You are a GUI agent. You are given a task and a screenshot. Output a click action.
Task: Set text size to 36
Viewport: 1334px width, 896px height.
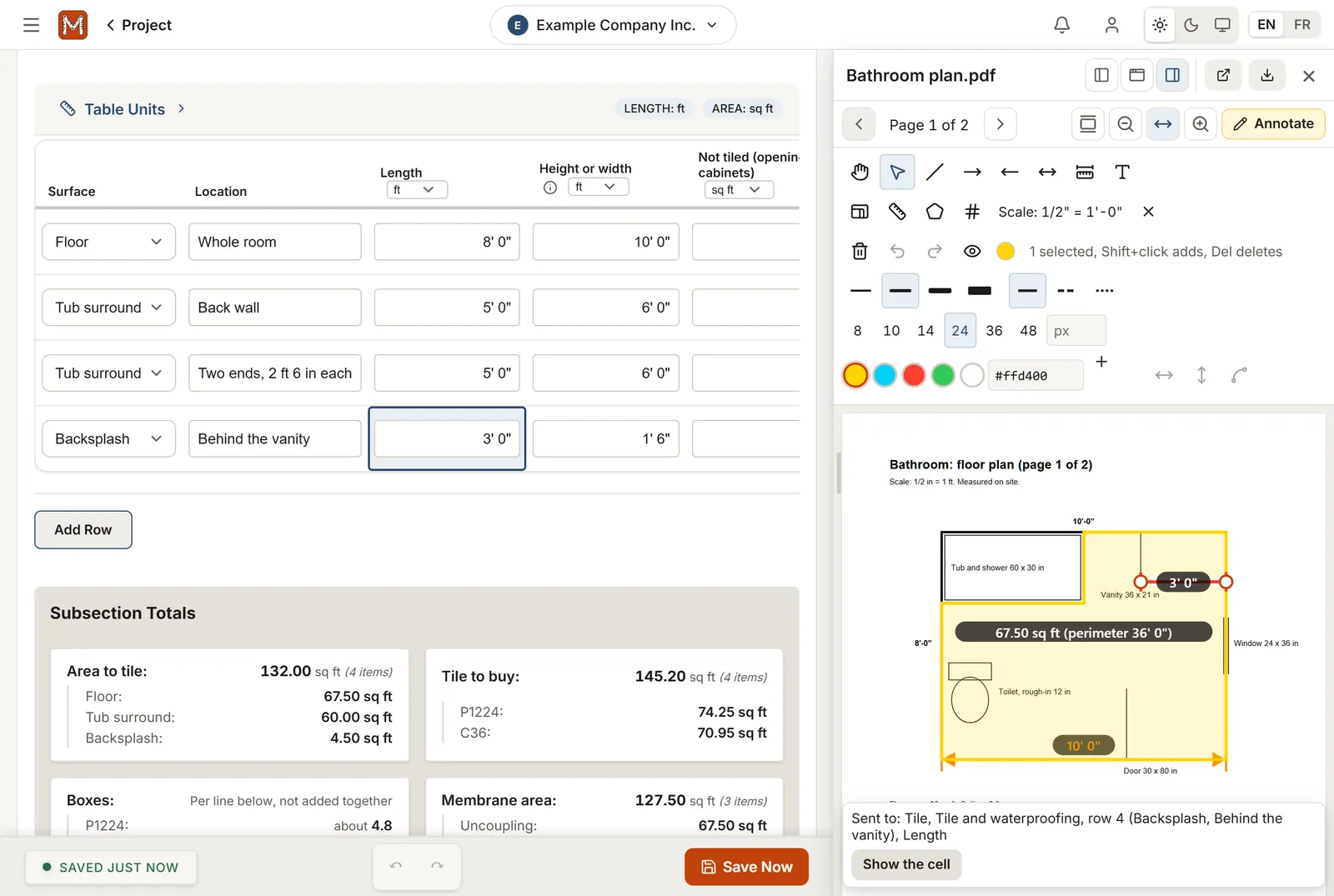pos(994,331)
